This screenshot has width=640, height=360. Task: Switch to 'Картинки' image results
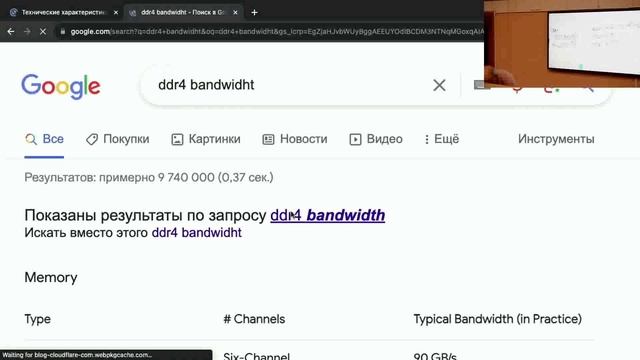click(206, 139)
